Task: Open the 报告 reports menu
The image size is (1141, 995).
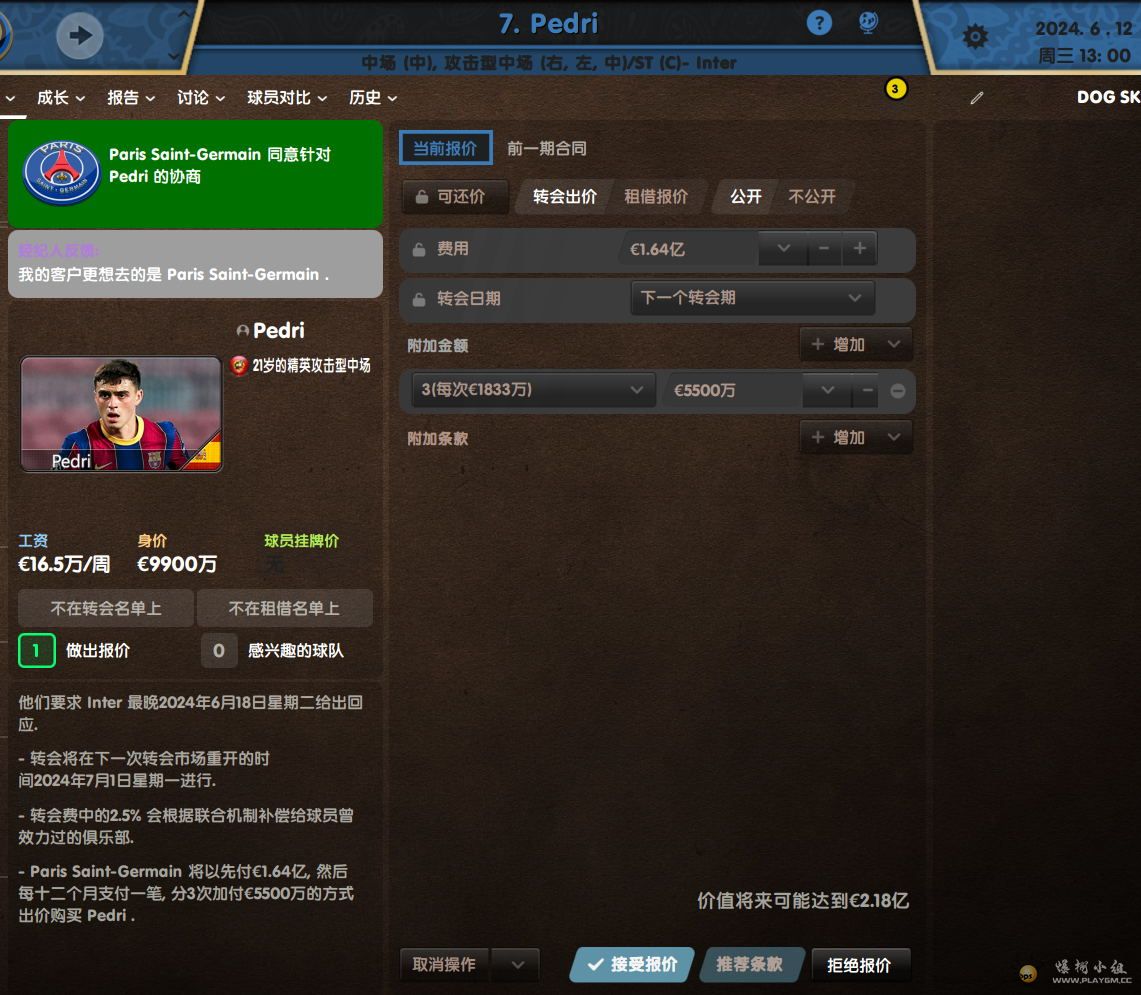Action: pos(131,98)
